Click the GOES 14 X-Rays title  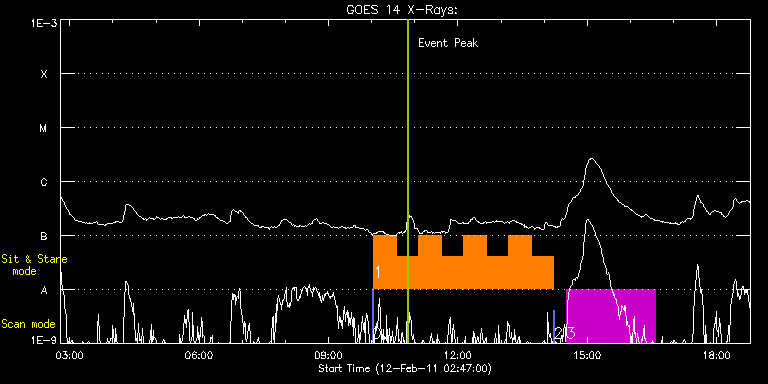pos(402,10)
